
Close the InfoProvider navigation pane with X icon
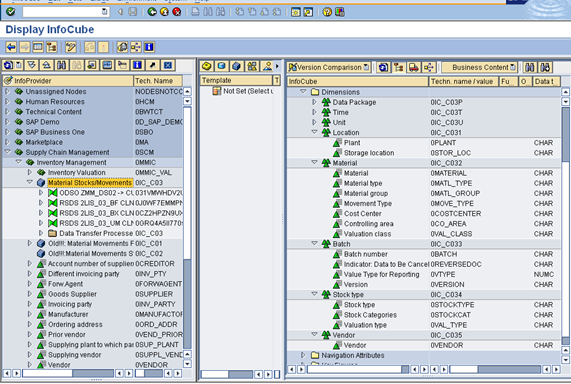pyautogui.click(x=168, y=65)
